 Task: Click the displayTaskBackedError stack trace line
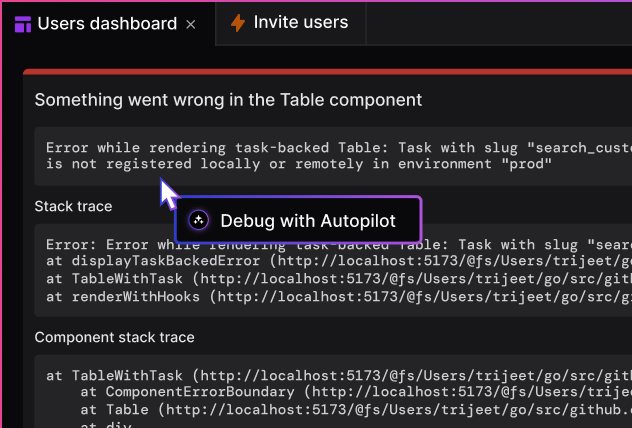(339, 261)
